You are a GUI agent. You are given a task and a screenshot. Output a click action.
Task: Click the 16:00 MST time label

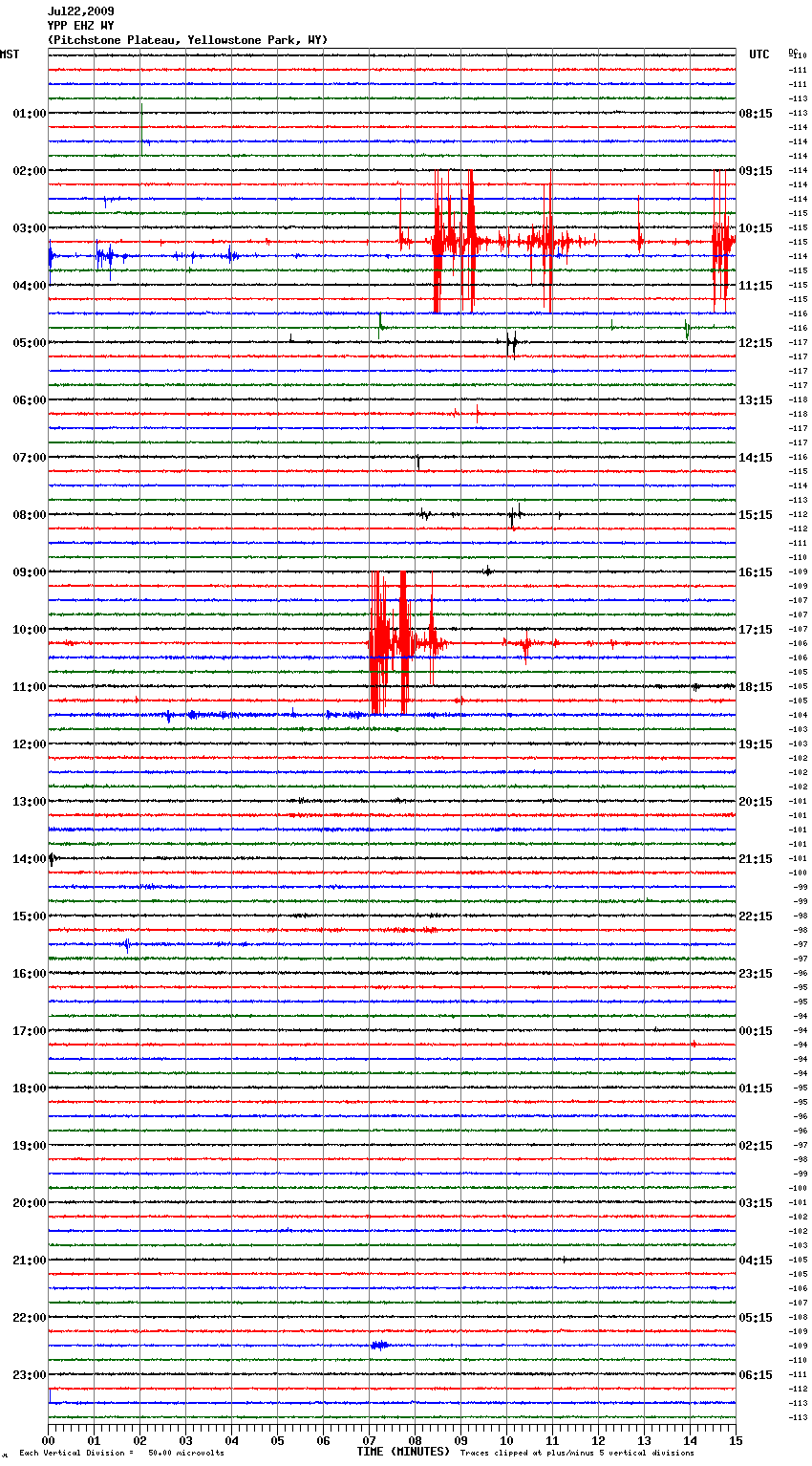pos(30,974)
